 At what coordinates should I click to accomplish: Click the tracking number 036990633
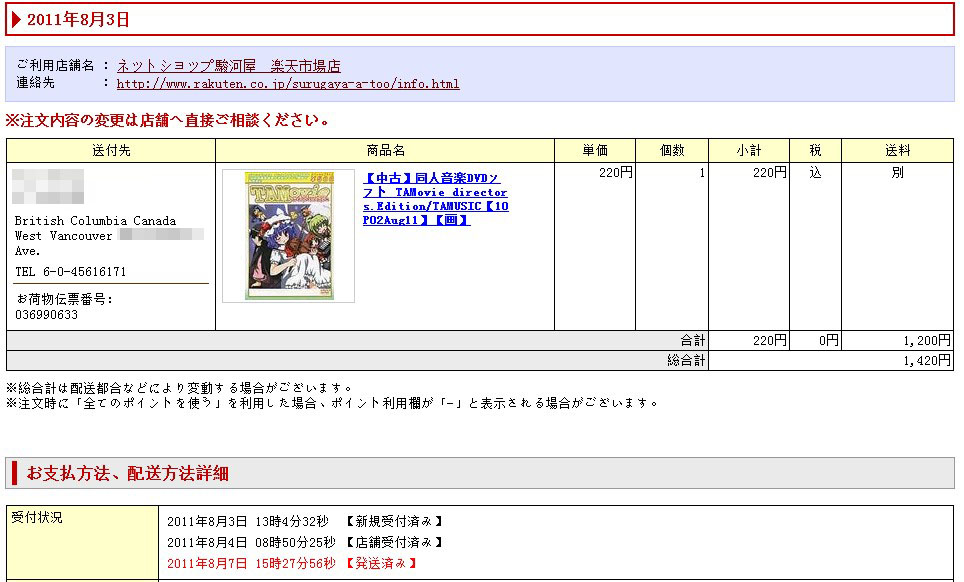click(47, 315)
